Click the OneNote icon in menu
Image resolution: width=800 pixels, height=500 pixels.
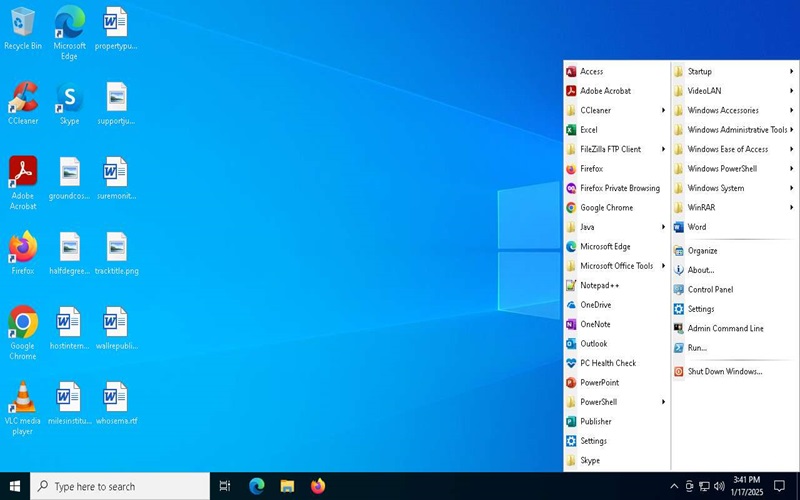coord(571,324)
